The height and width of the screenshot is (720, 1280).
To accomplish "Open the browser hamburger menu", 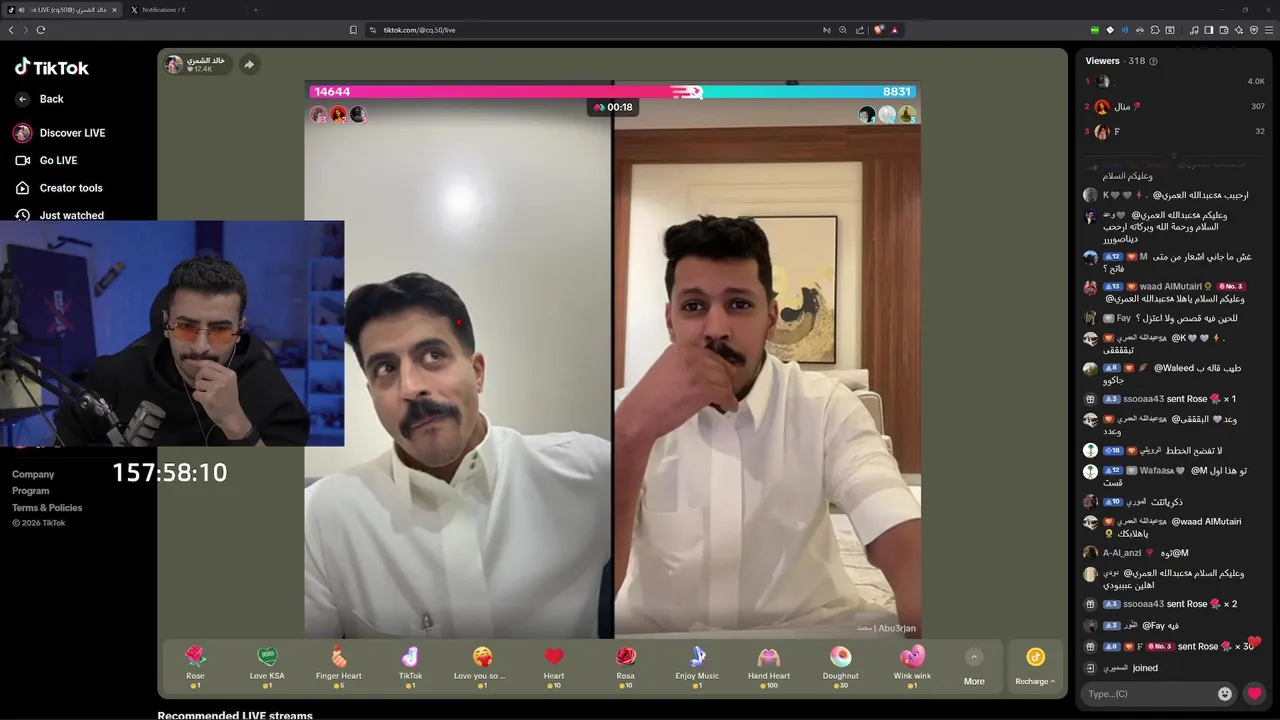I will click(1269, 30).
